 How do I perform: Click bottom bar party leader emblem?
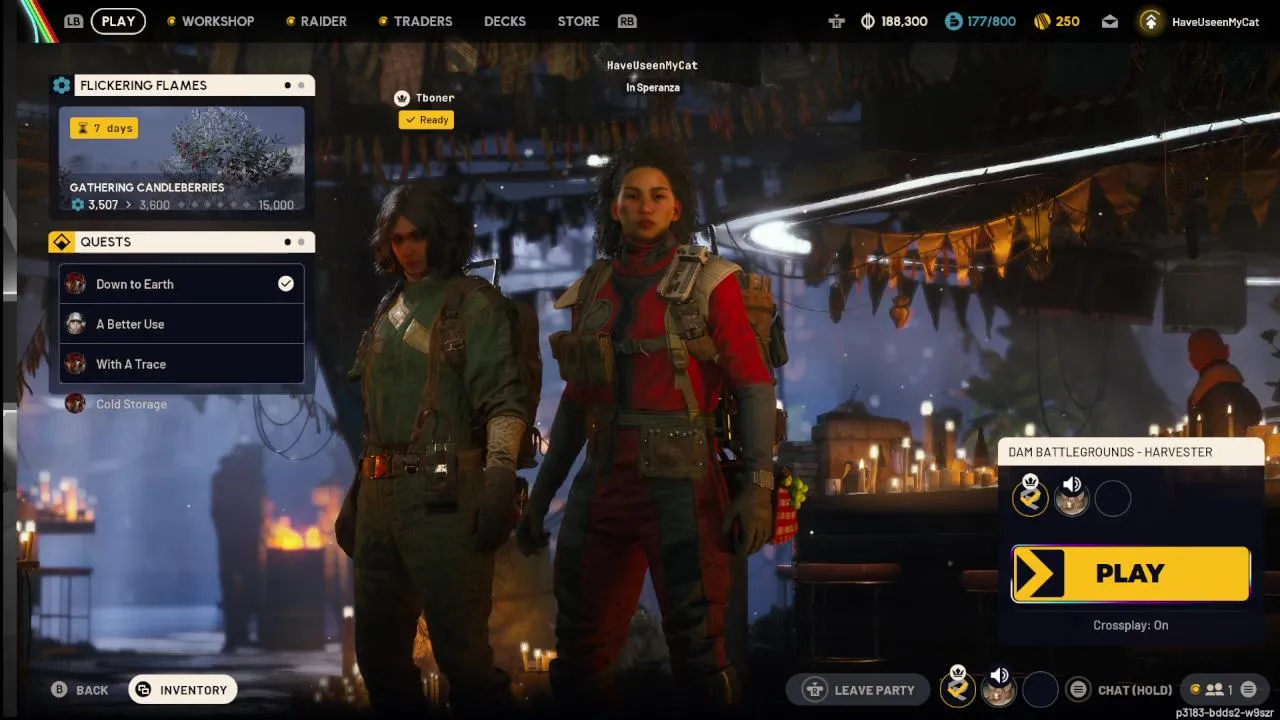958,688
